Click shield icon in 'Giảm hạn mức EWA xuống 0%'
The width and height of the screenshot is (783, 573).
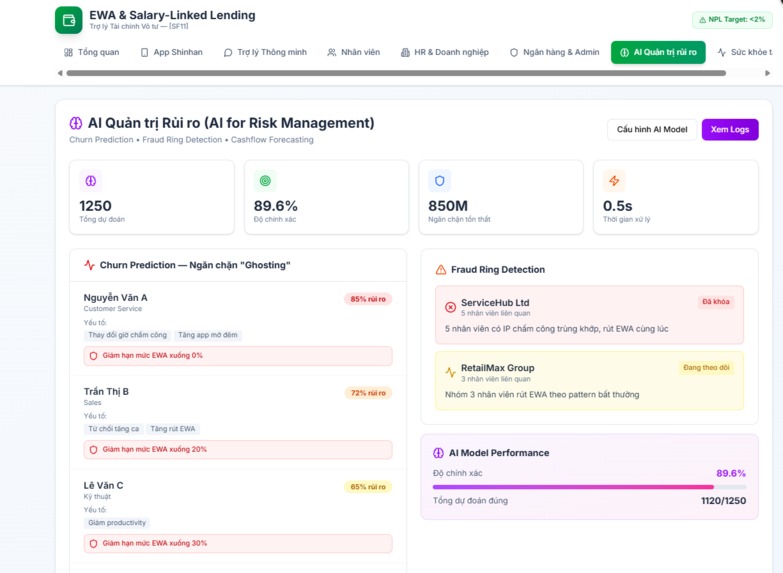(93, 356)
